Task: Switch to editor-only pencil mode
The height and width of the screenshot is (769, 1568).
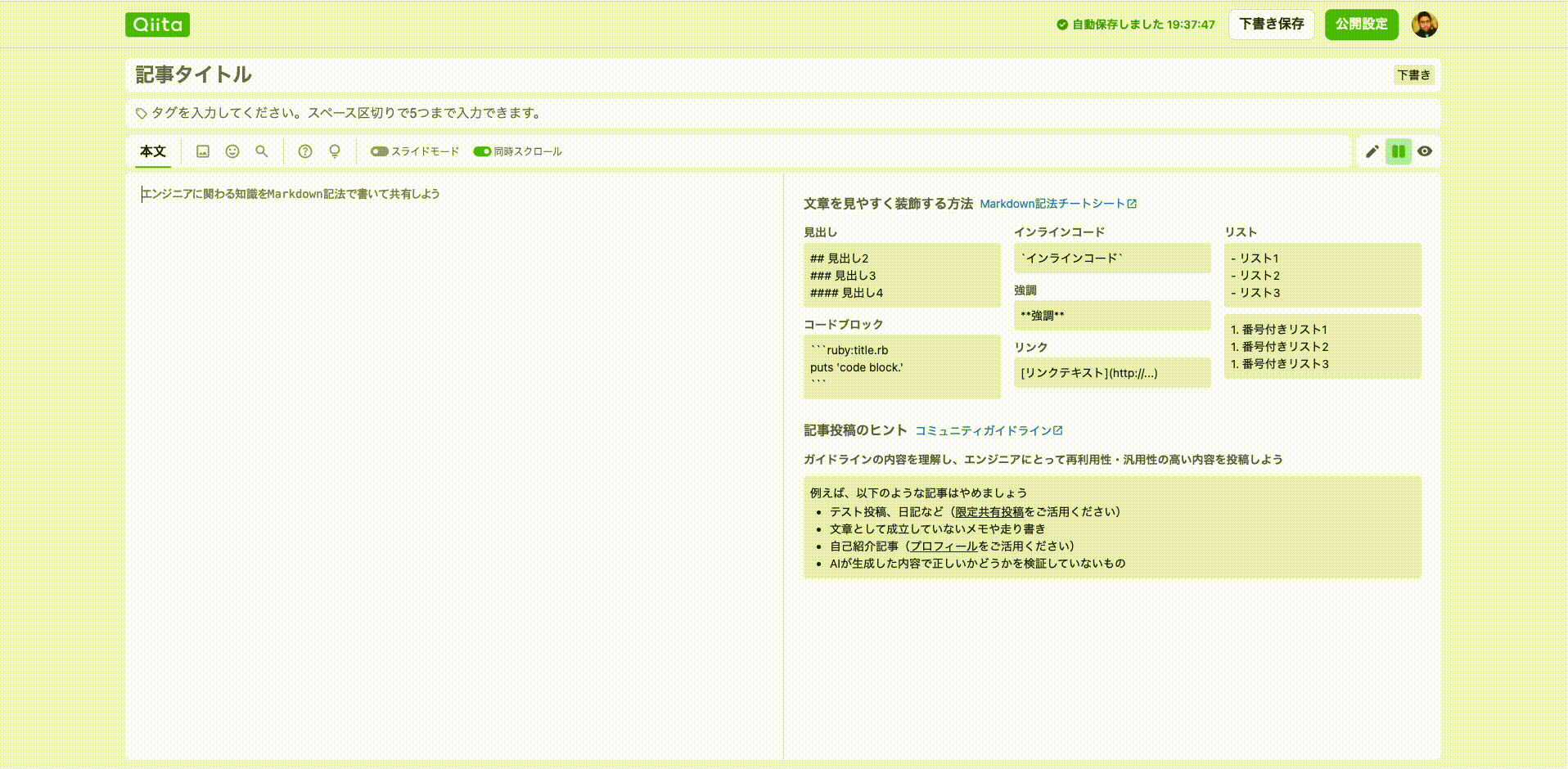Action: [1372, 151]
